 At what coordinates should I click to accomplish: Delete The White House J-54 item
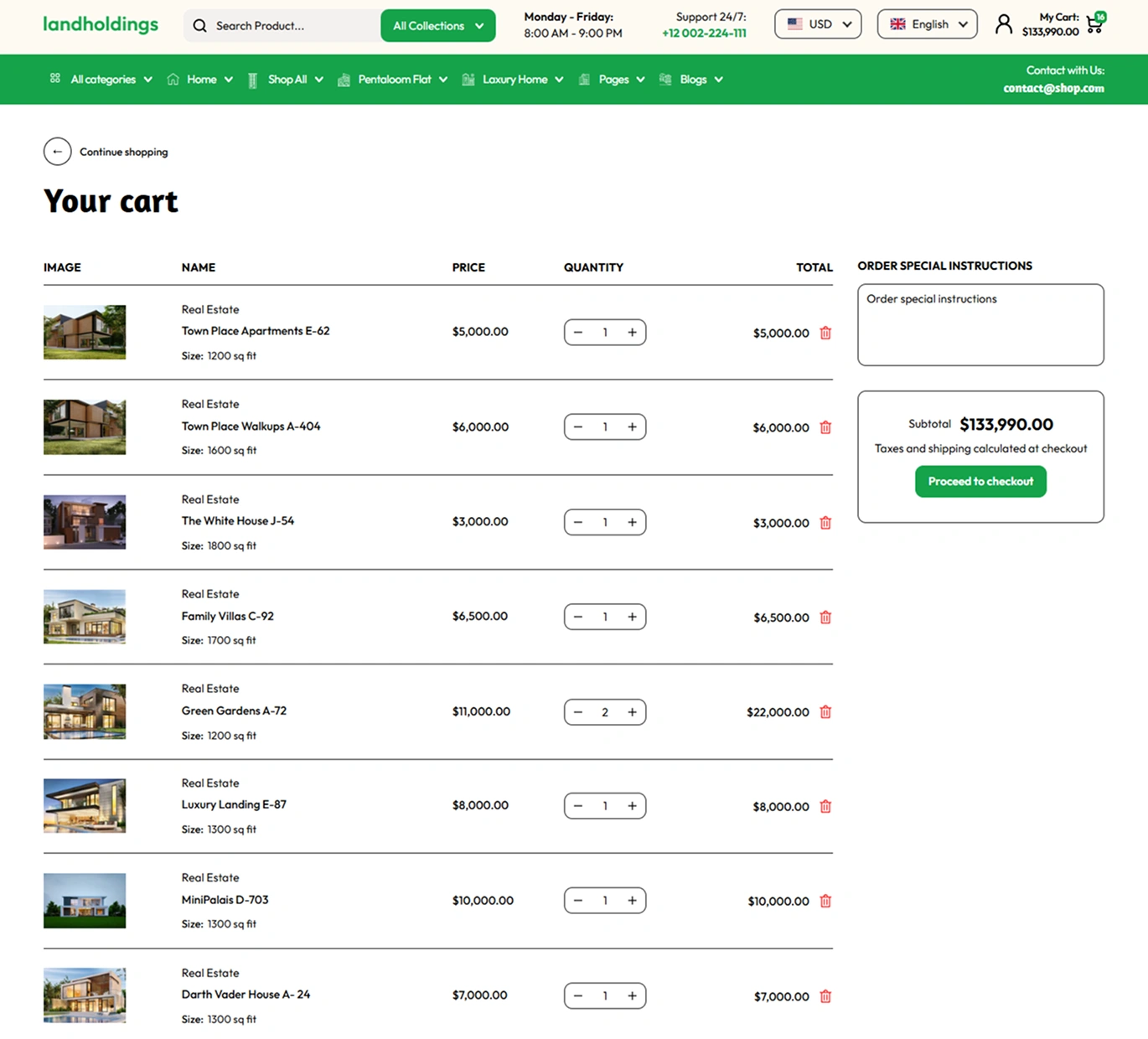pyautogui.click(x=825, y=523)
